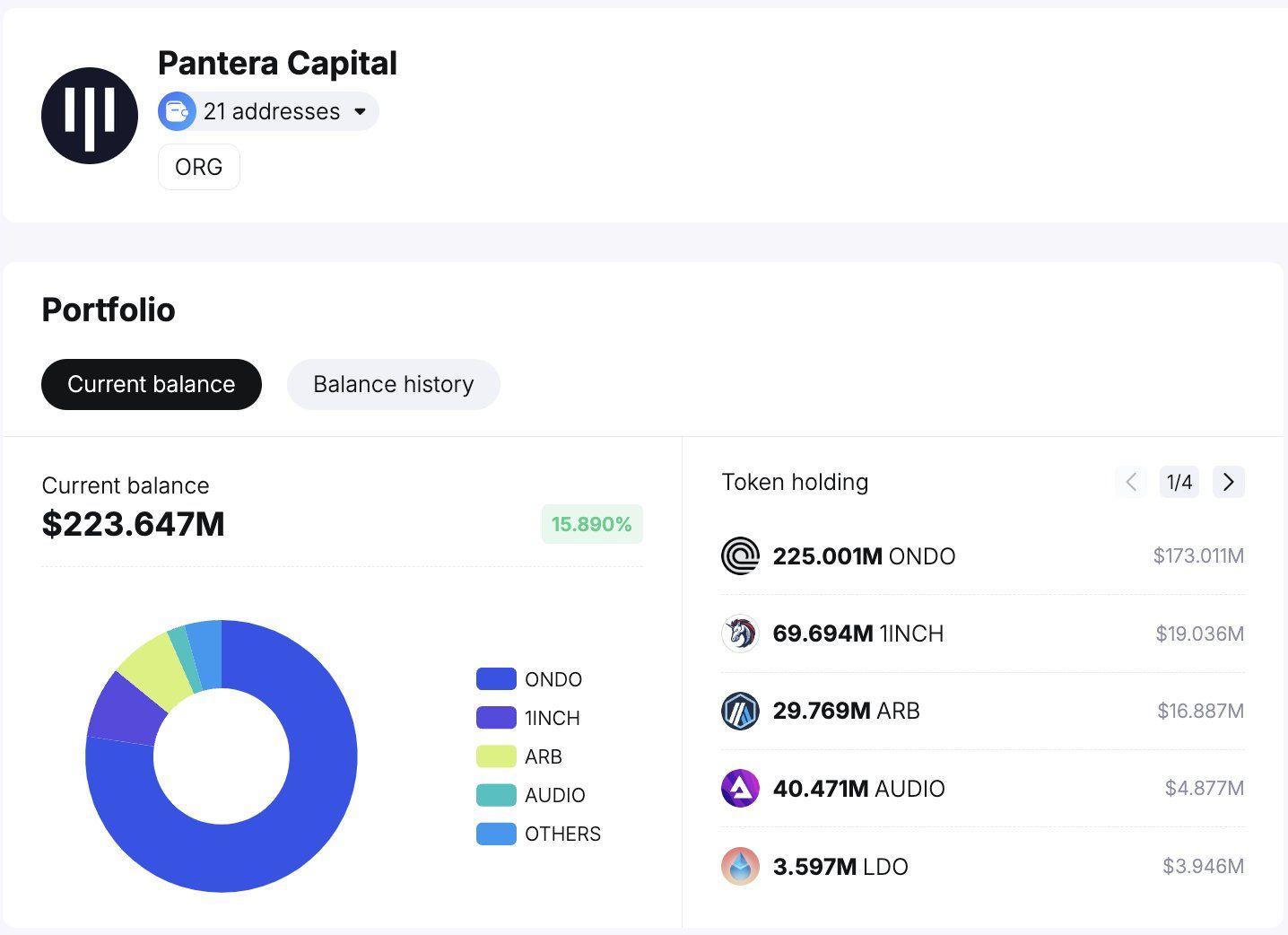Image resolution: width=1288 pixels, height=935 pixels.
Task: Click the wallet icon beside 21 addresses
Action: point(177,112)
